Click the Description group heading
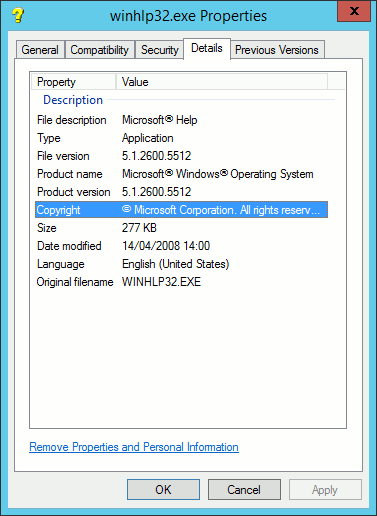Viewport: 377px width, 516px height. 73,100
